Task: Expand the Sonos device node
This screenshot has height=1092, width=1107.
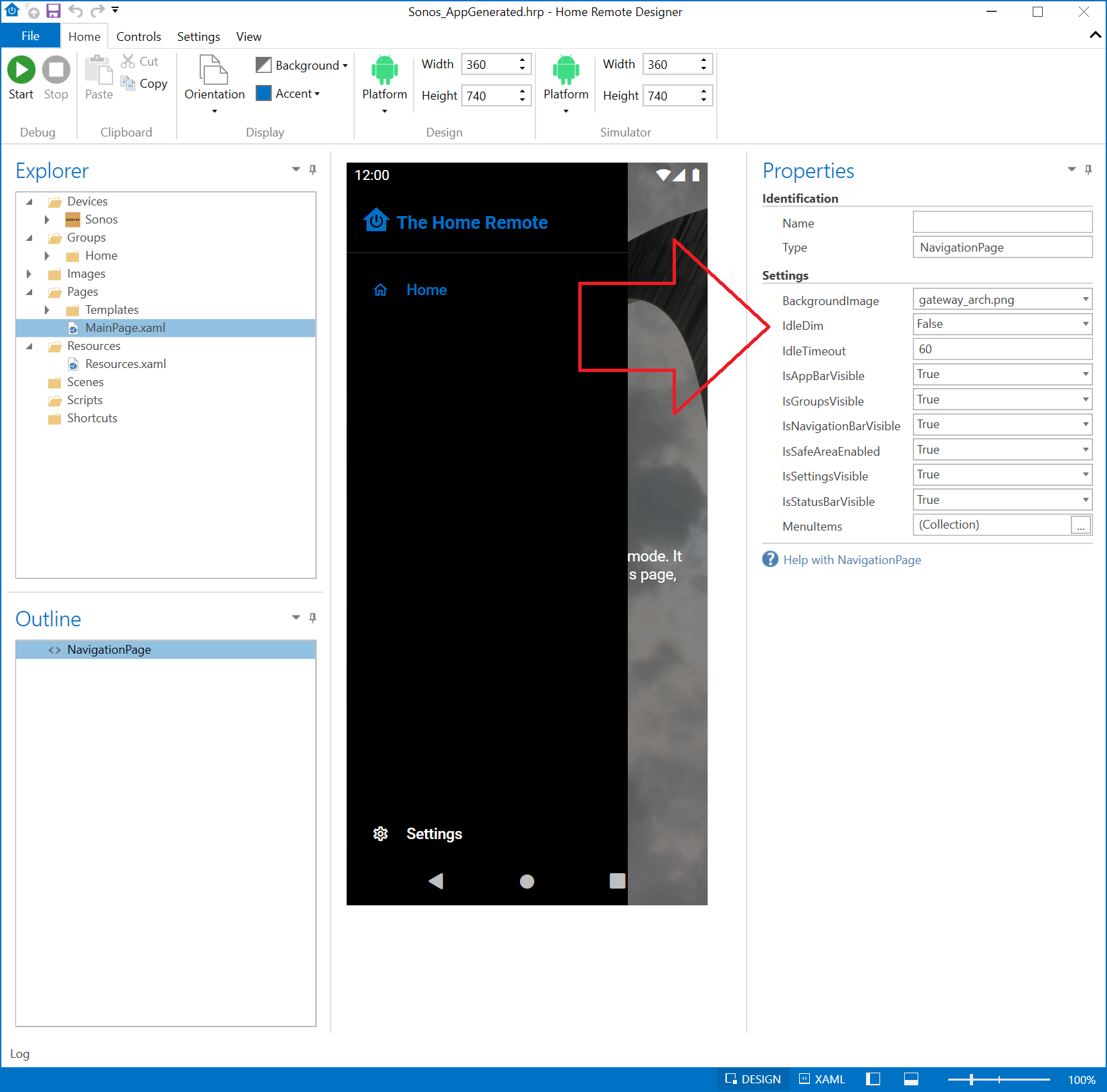Action: [x=47, y=219]
